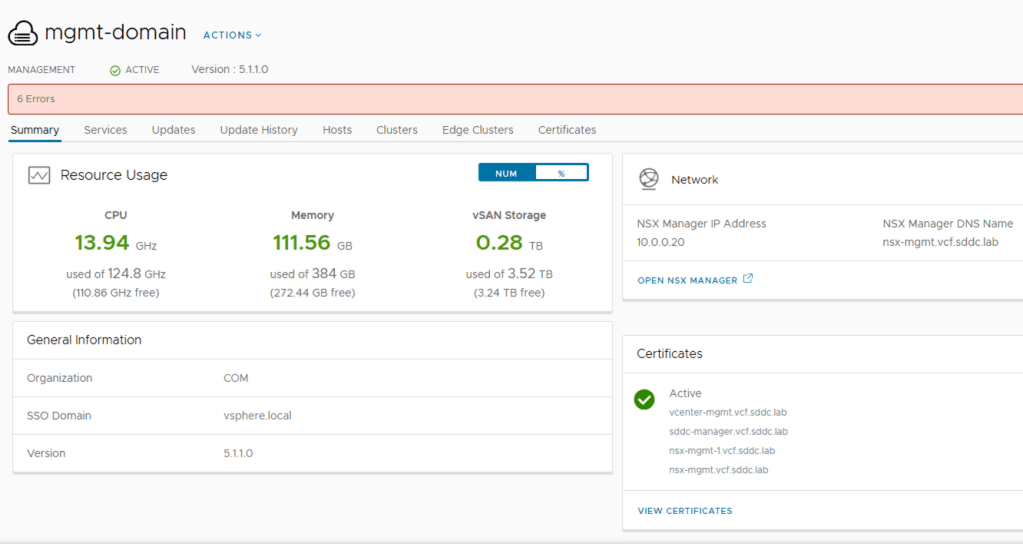Viewport: 1023px width, 544px height.
Task: Open the Clusters tab
Action: pyautogui.click(x=397, y=130)
